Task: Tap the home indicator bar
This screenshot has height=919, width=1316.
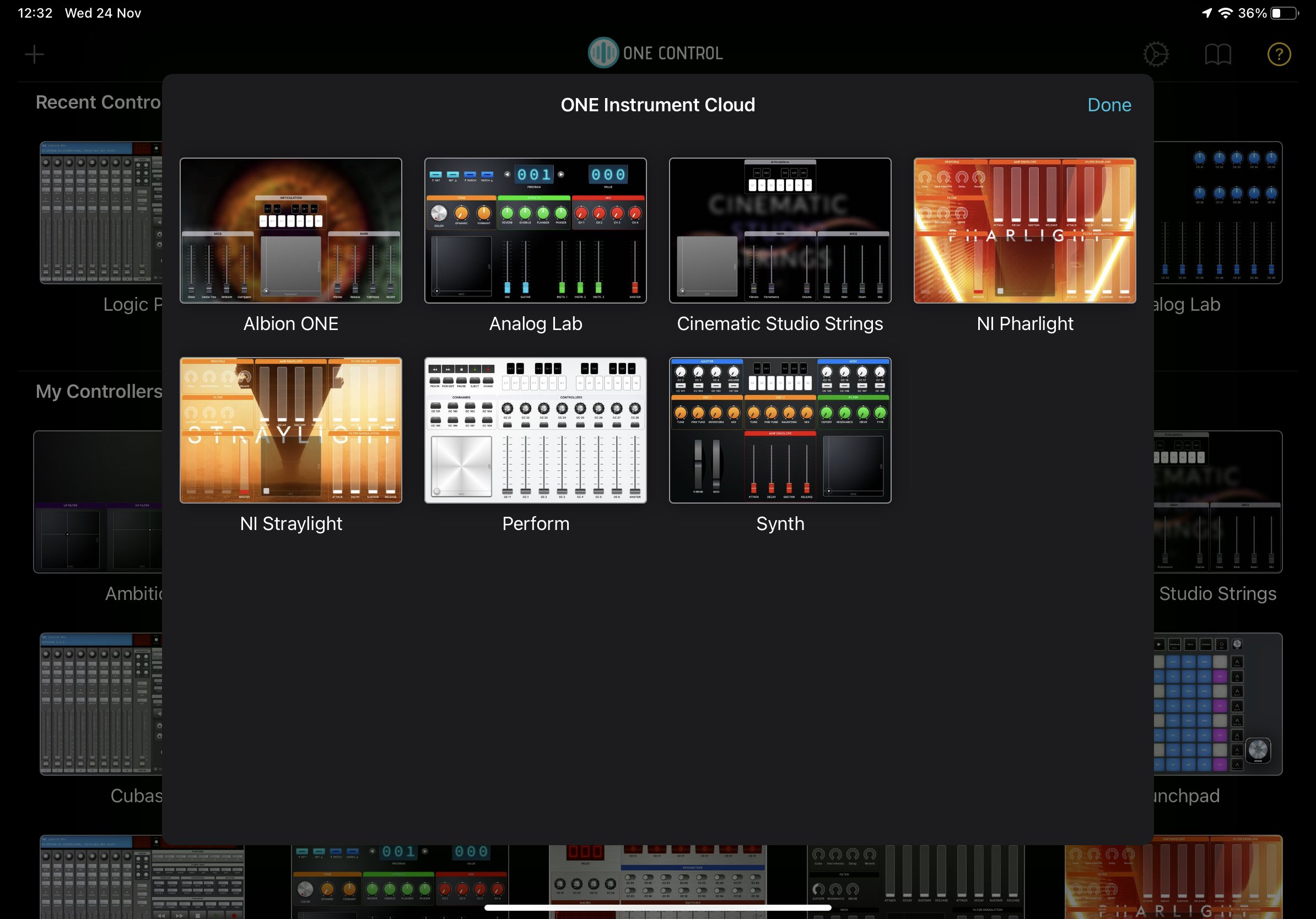Action: coord(657,907)
